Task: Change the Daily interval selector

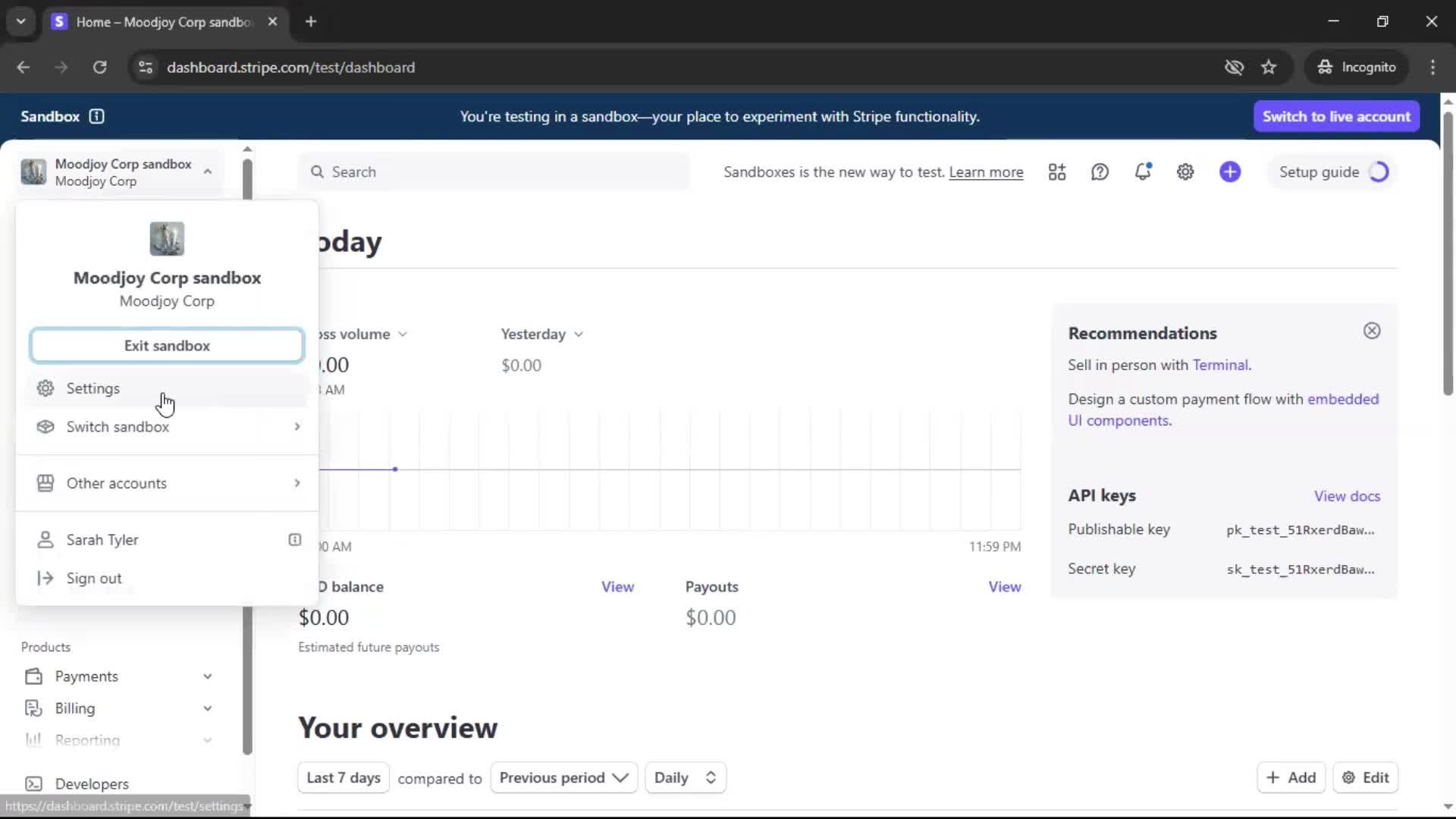Action: tap(686, 778)
